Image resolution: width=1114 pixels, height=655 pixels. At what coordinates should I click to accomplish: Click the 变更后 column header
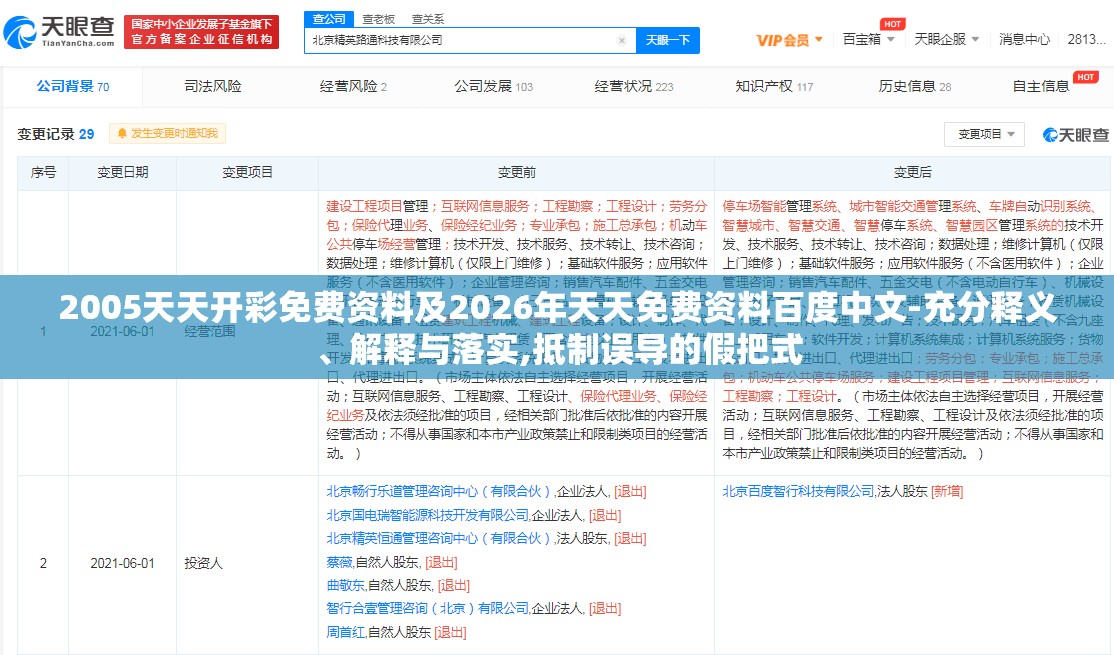[912, 173]
